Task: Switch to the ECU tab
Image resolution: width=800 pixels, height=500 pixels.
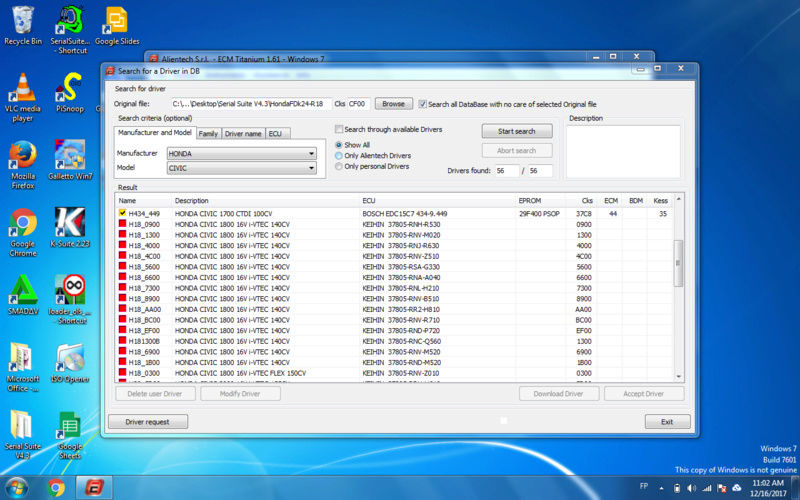Action: (276, 134)
